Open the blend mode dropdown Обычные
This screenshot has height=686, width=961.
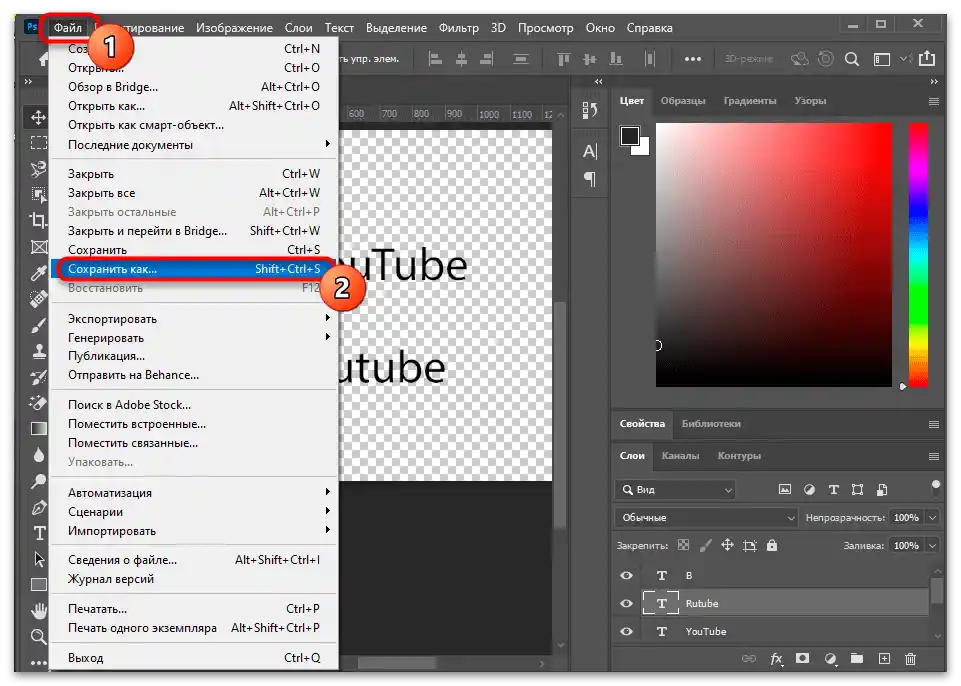[x=706, y=517]
